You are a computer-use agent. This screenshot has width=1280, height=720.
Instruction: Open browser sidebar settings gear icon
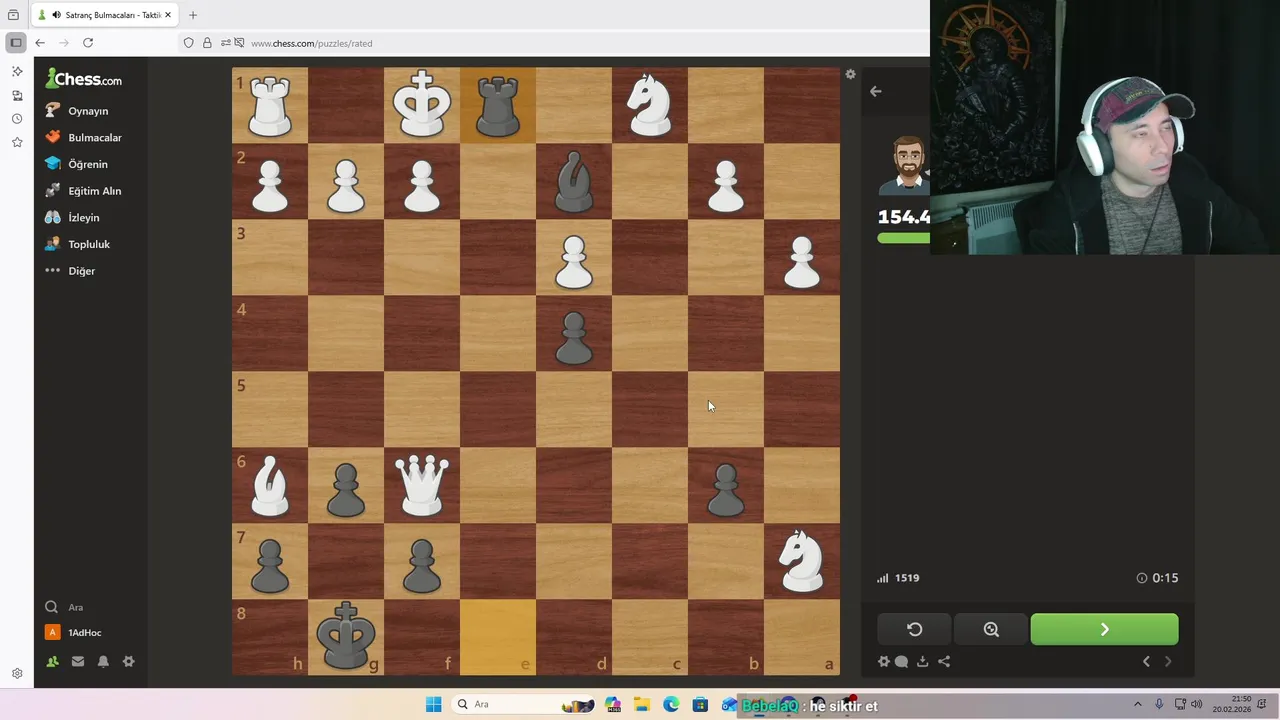tap(17, 673)
